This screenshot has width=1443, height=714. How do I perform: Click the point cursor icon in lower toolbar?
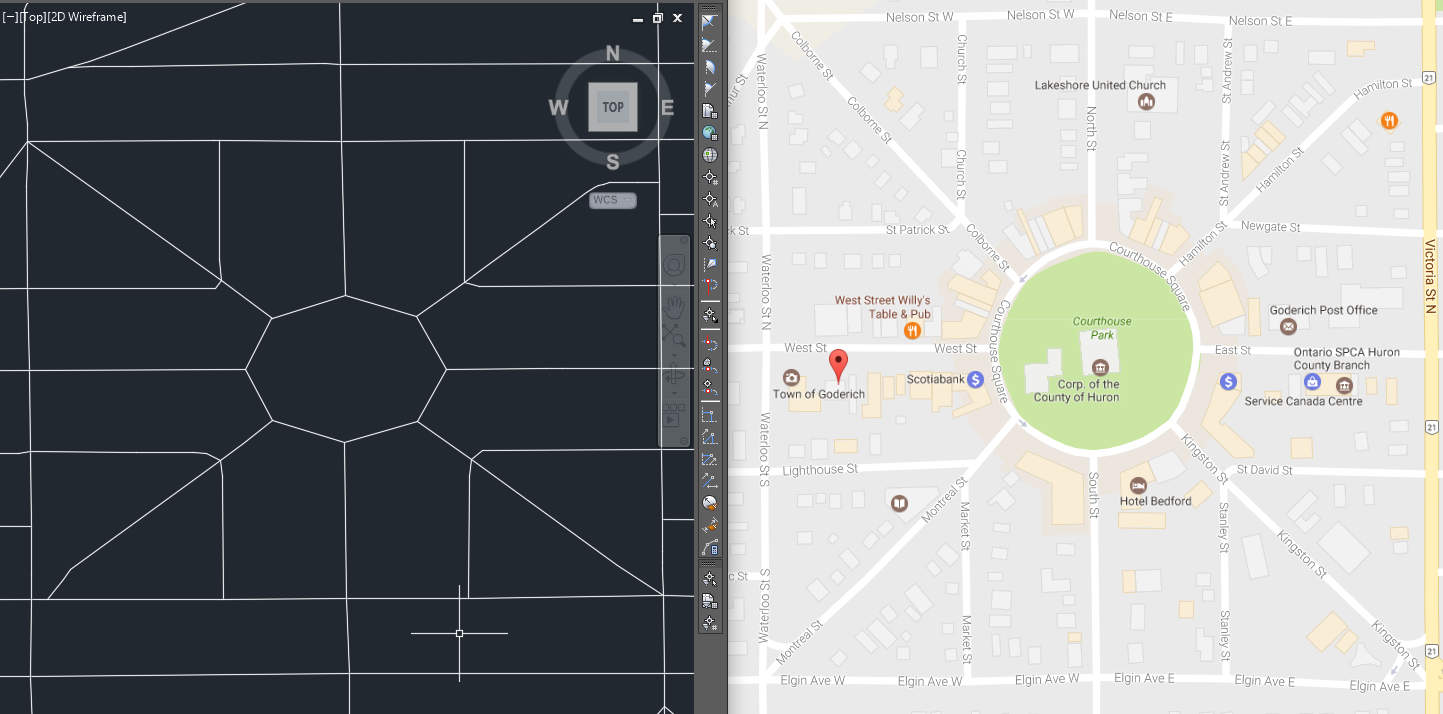[x=710, y=579]
